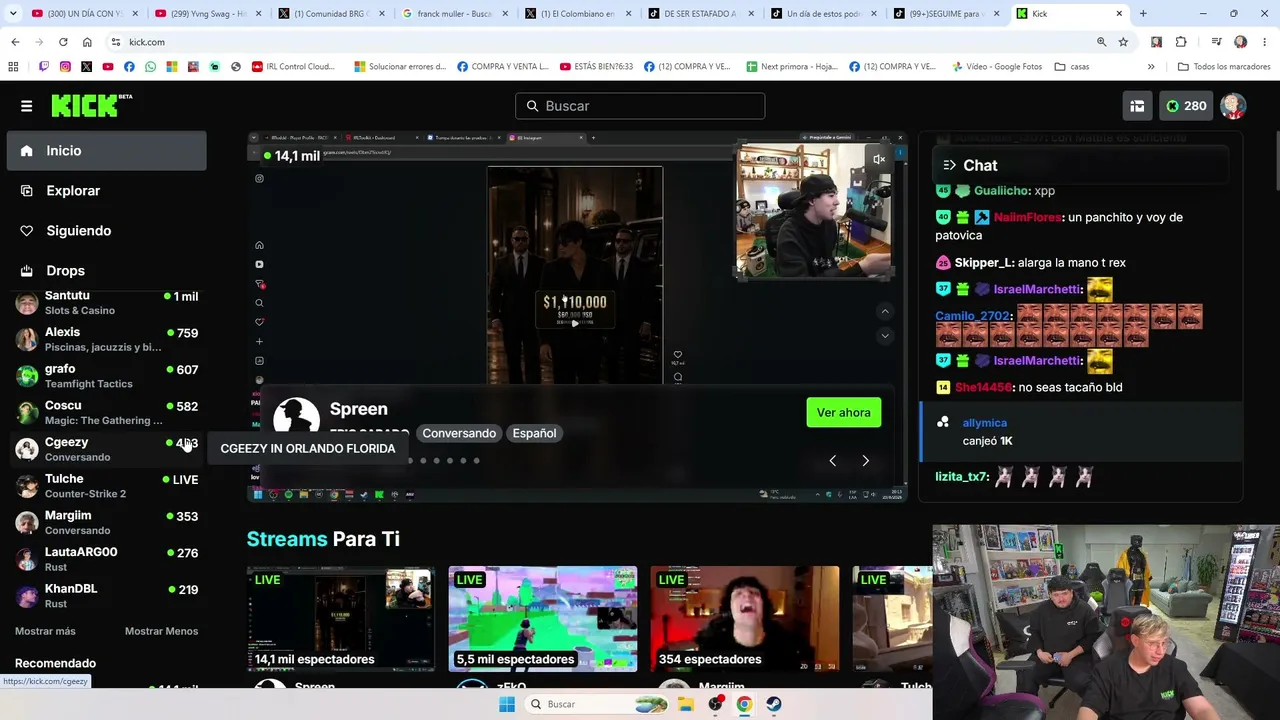Collapse the Kick sidebar hamburger menu
The width and height of the screenshot is (1280, 720).
point(26,106)
